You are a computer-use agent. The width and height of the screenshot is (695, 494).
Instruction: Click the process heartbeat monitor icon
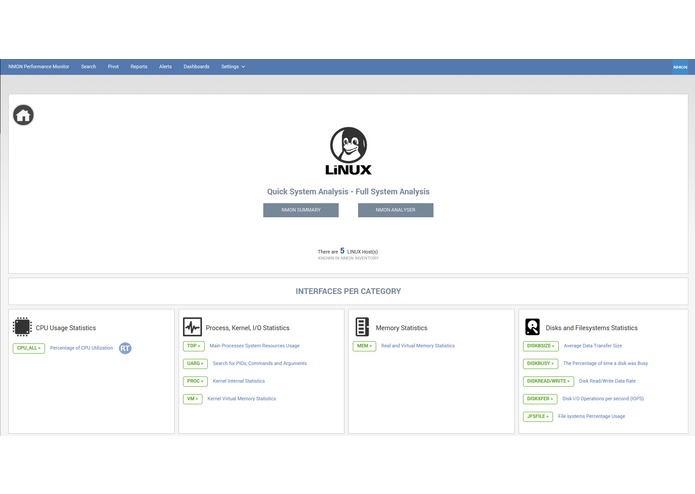192,327
